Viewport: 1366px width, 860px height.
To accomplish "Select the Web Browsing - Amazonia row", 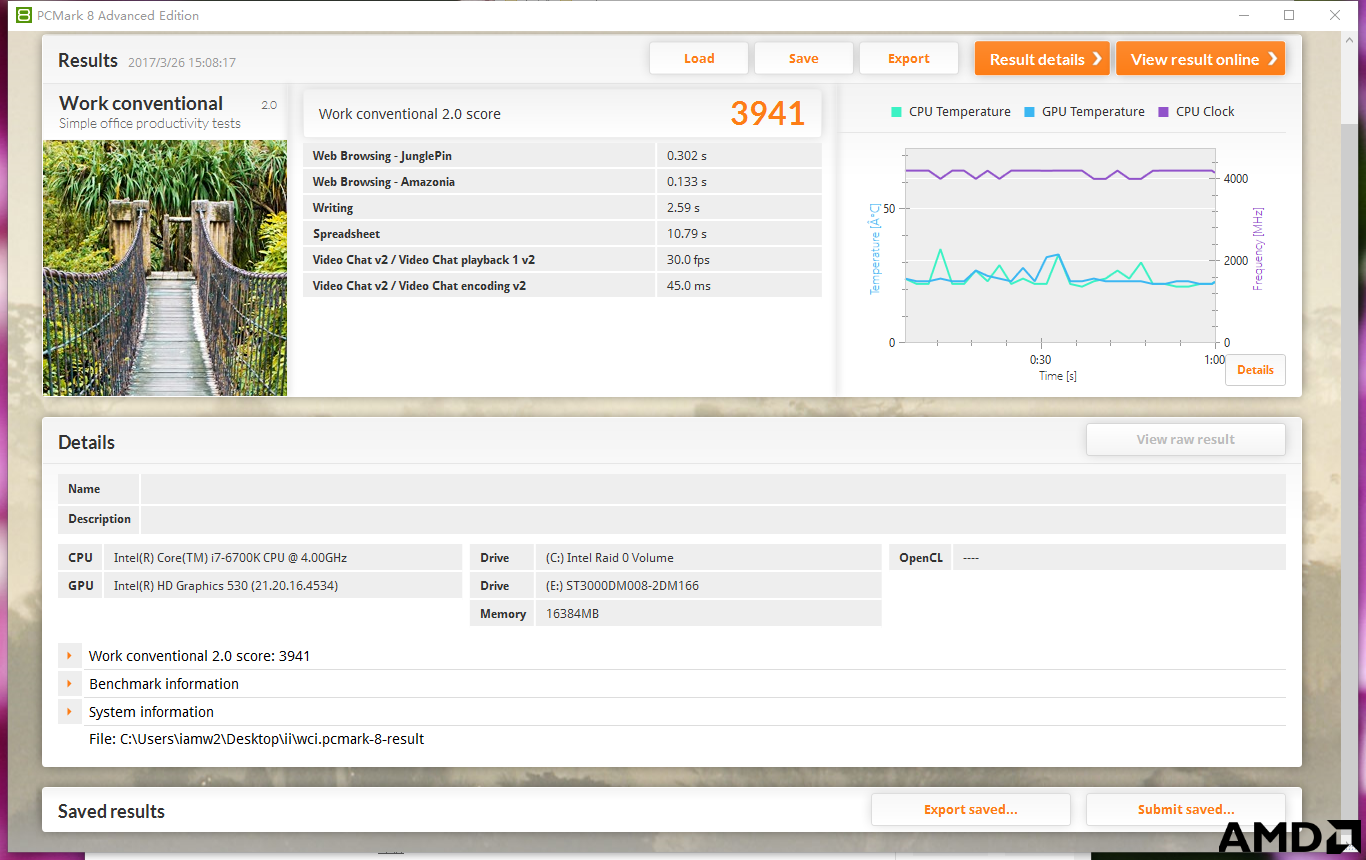I will (x=562, y=182).
